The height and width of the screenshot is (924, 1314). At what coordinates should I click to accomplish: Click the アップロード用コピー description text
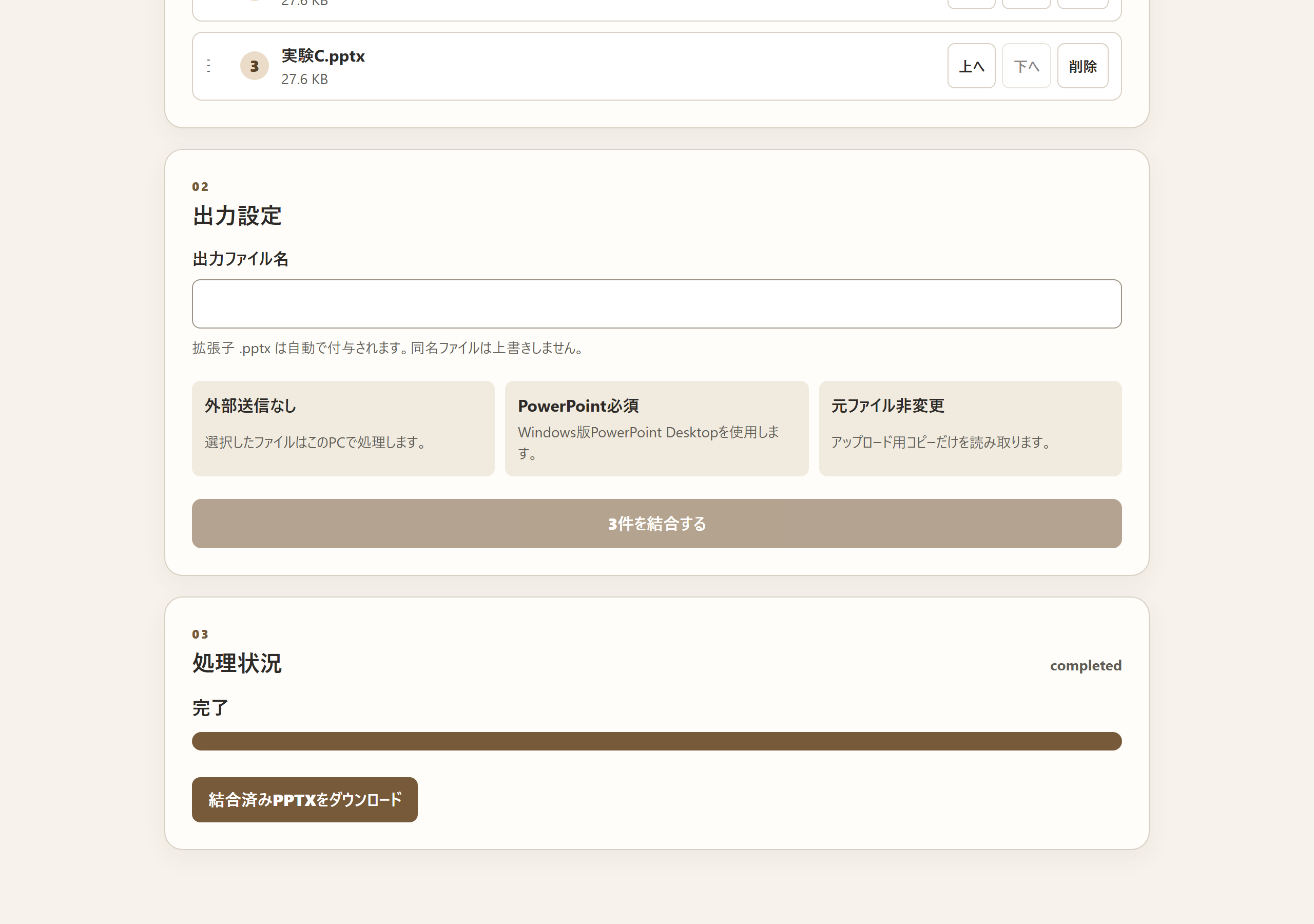tap(940, 442)
